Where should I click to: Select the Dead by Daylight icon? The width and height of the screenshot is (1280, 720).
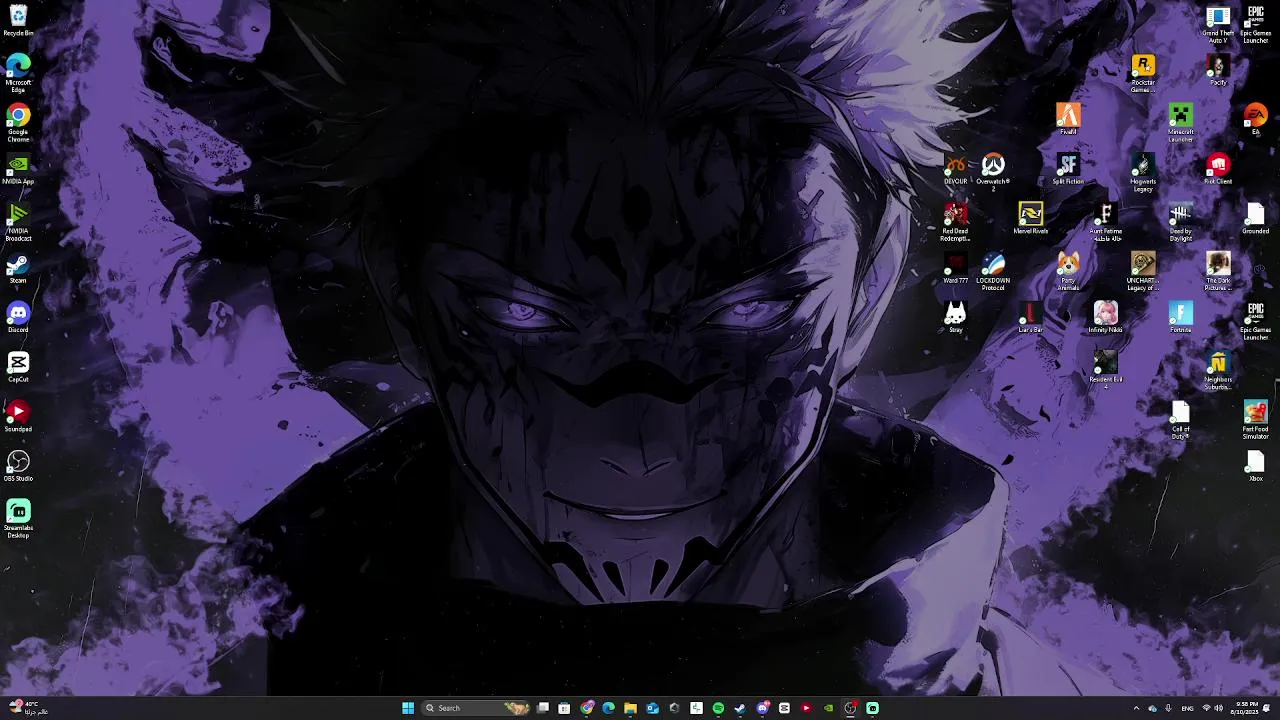click(1181, 222)
